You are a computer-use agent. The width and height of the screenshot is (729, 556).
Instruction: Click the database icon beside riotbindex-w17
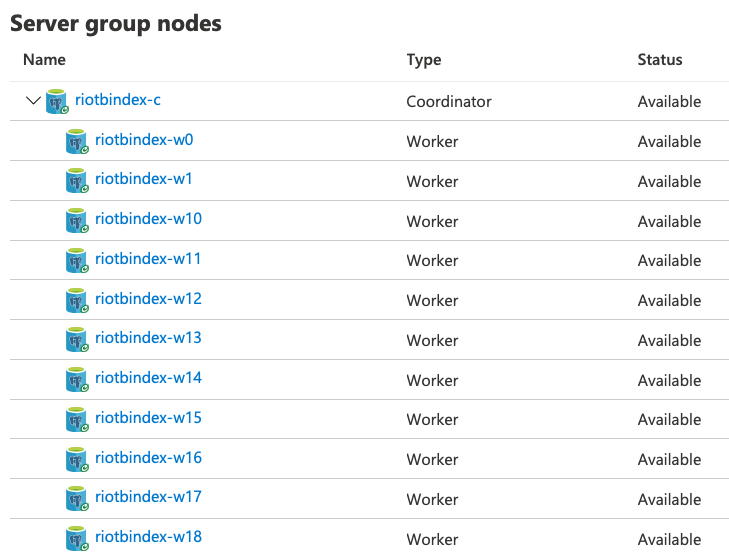tap(77, 499)
